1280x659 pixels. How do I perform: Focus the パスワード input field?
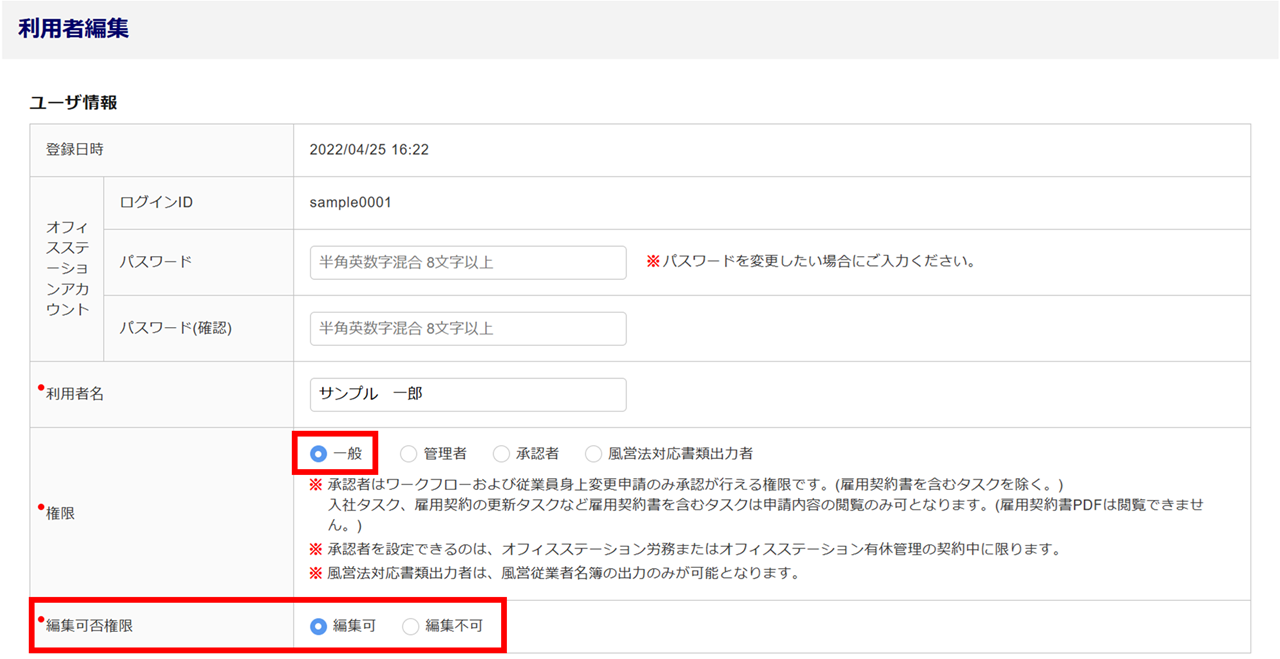(468, 263)
